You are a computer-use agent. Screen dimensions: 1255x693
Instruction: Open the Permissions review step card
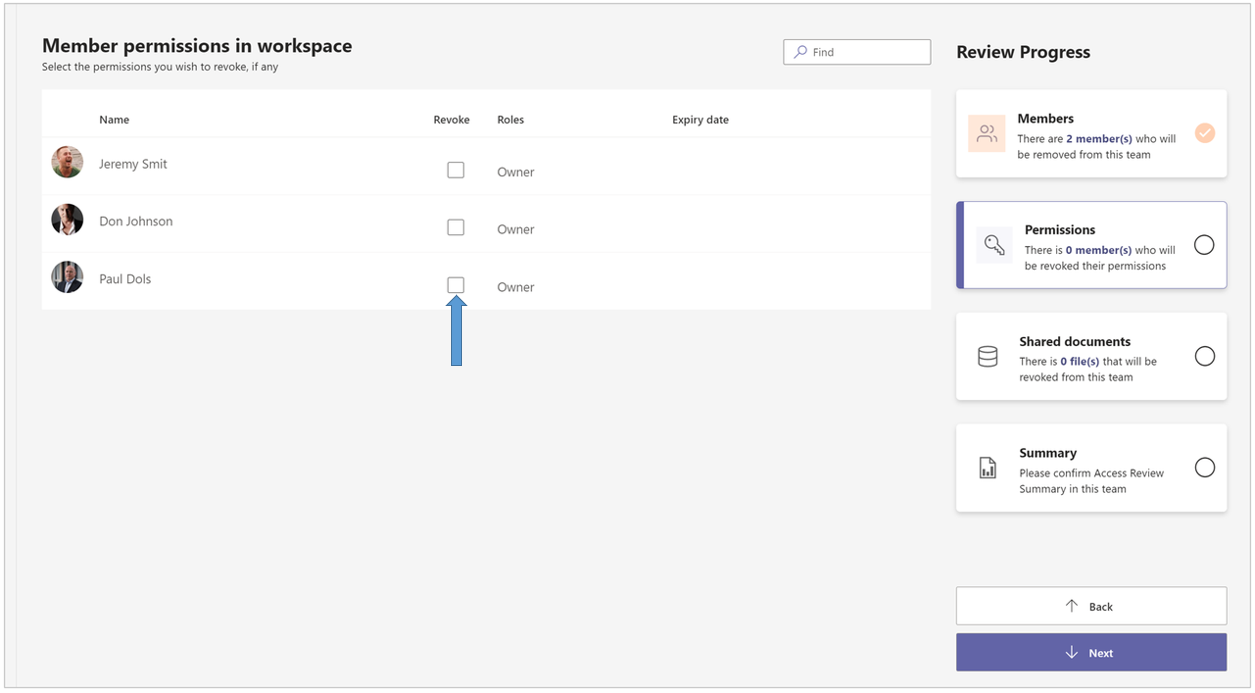coord(1091,245)
